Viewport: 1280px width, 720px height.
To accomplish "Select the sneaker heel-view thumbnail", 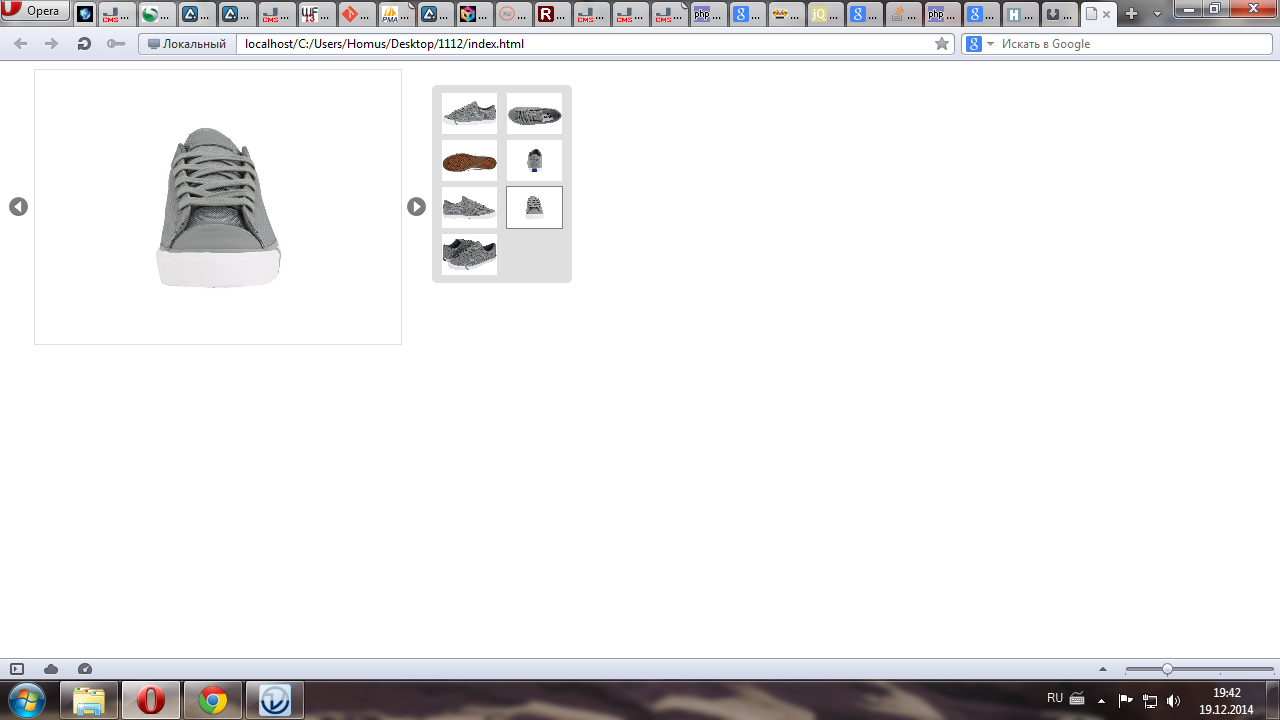I will point(534,160).
